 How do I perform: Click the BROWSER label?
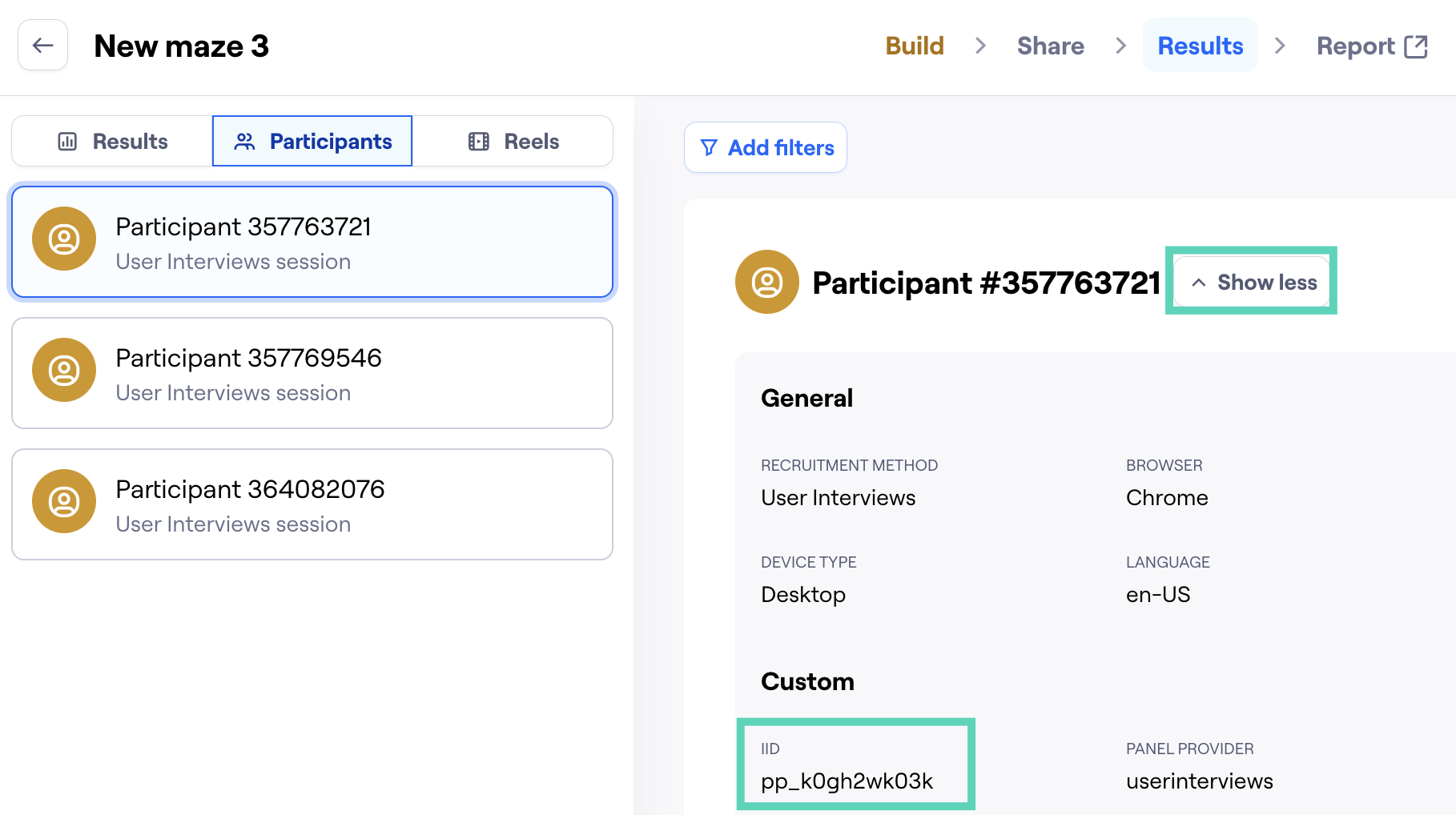tap(1164, 465)
